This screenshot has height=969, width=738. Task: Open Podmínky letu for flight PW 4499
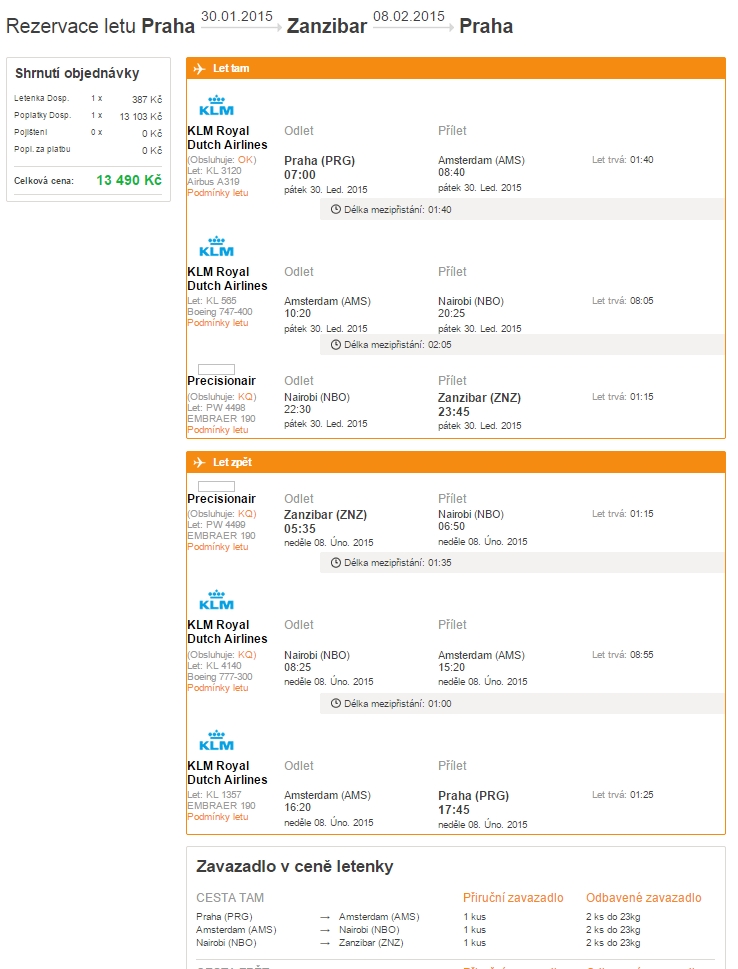(218, 547)
